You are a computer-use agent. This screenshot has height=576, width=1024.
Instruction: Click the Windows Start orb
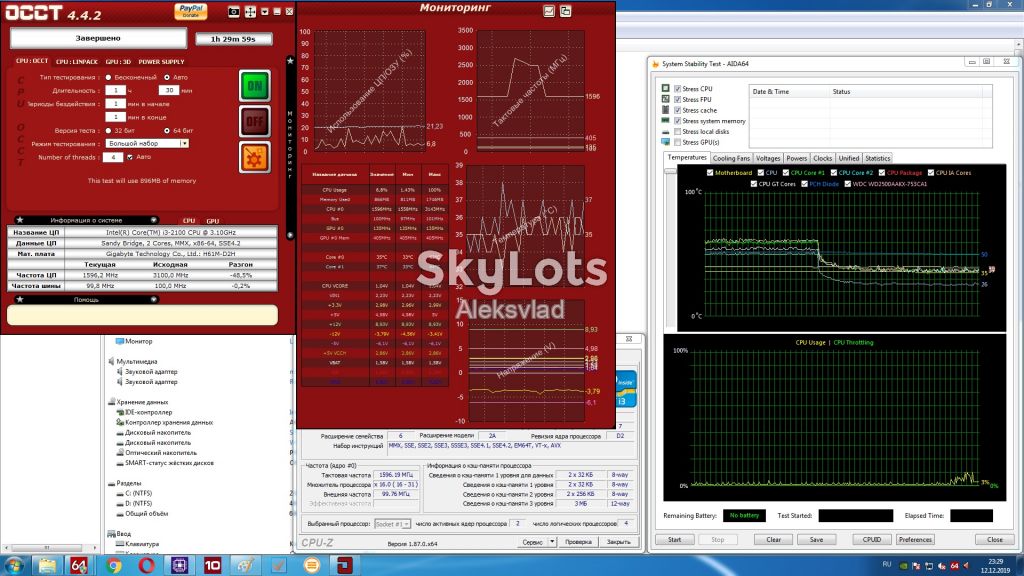(14, 565)
